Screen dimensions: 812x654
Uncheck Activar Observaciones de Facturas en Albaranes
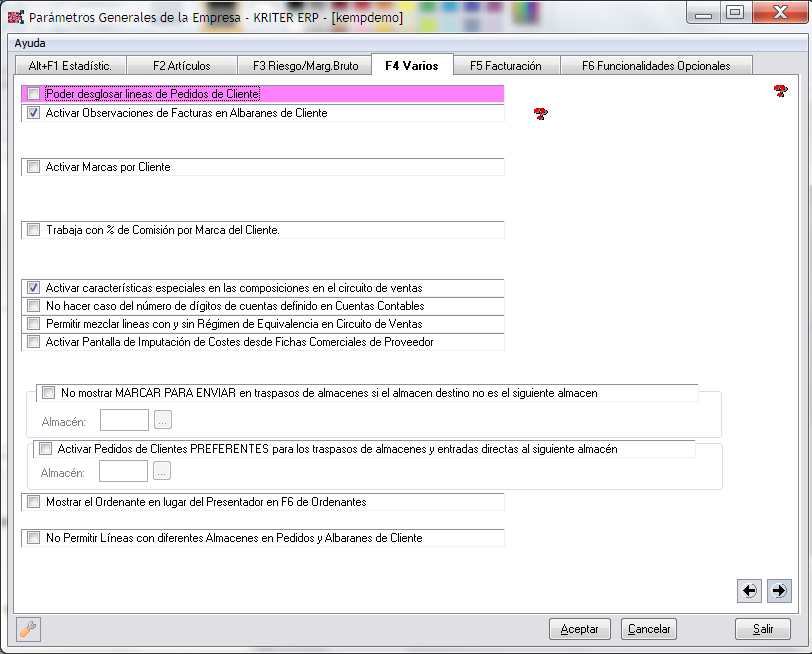[34, 114]
